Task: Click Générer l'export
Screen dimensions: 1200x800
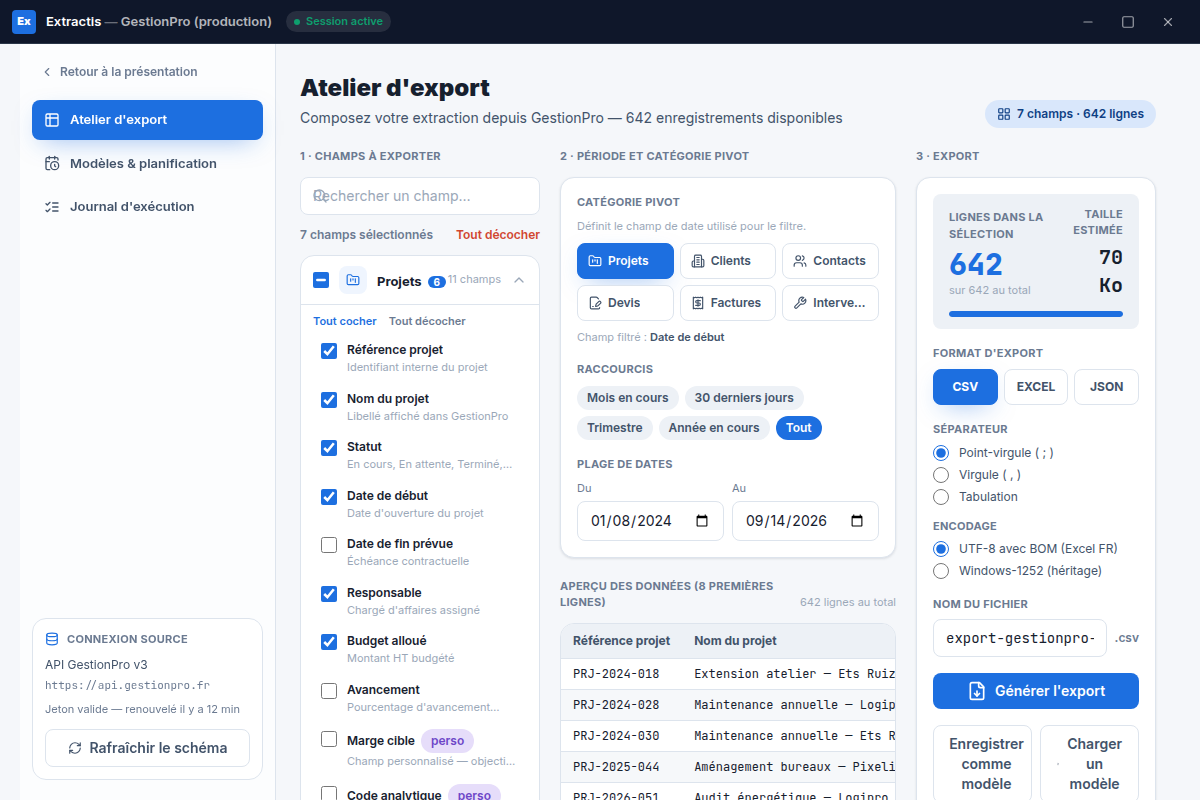Action: (1036, 691)
